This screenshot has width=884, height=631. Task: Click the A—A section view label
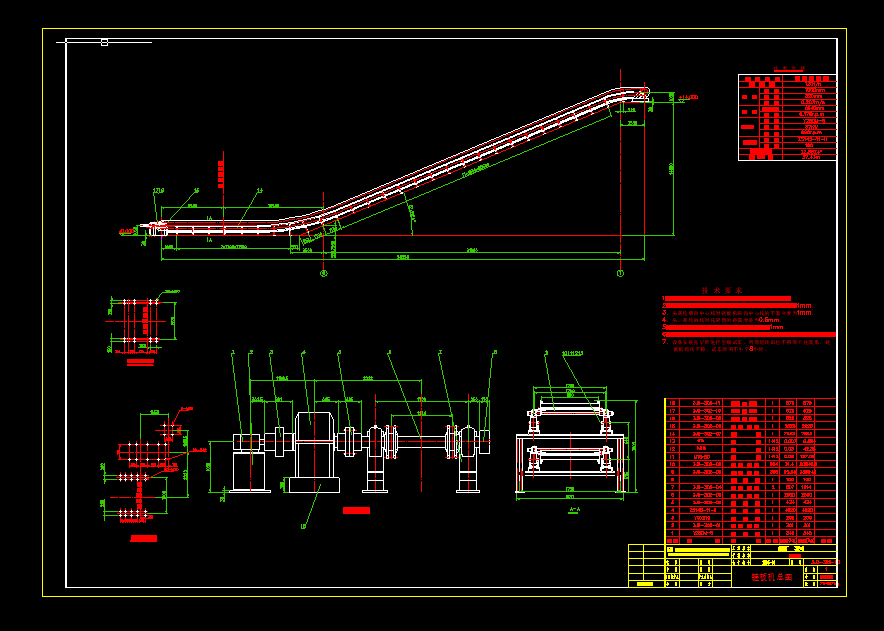(x=574, y=509)
